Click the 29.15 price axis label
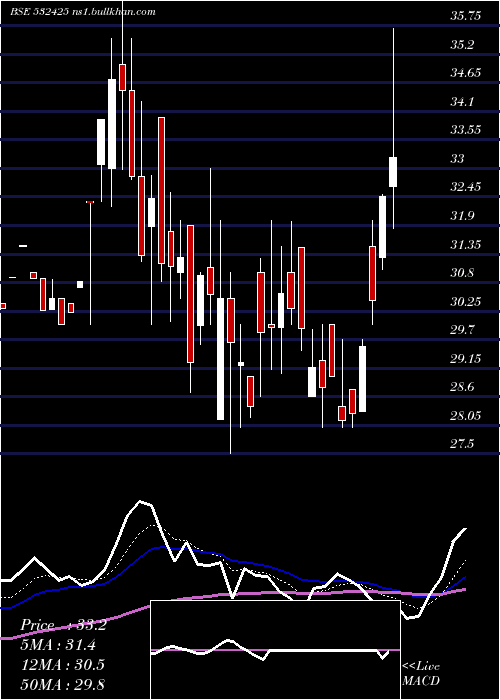500x700 pixels. (x=466, y=358)
